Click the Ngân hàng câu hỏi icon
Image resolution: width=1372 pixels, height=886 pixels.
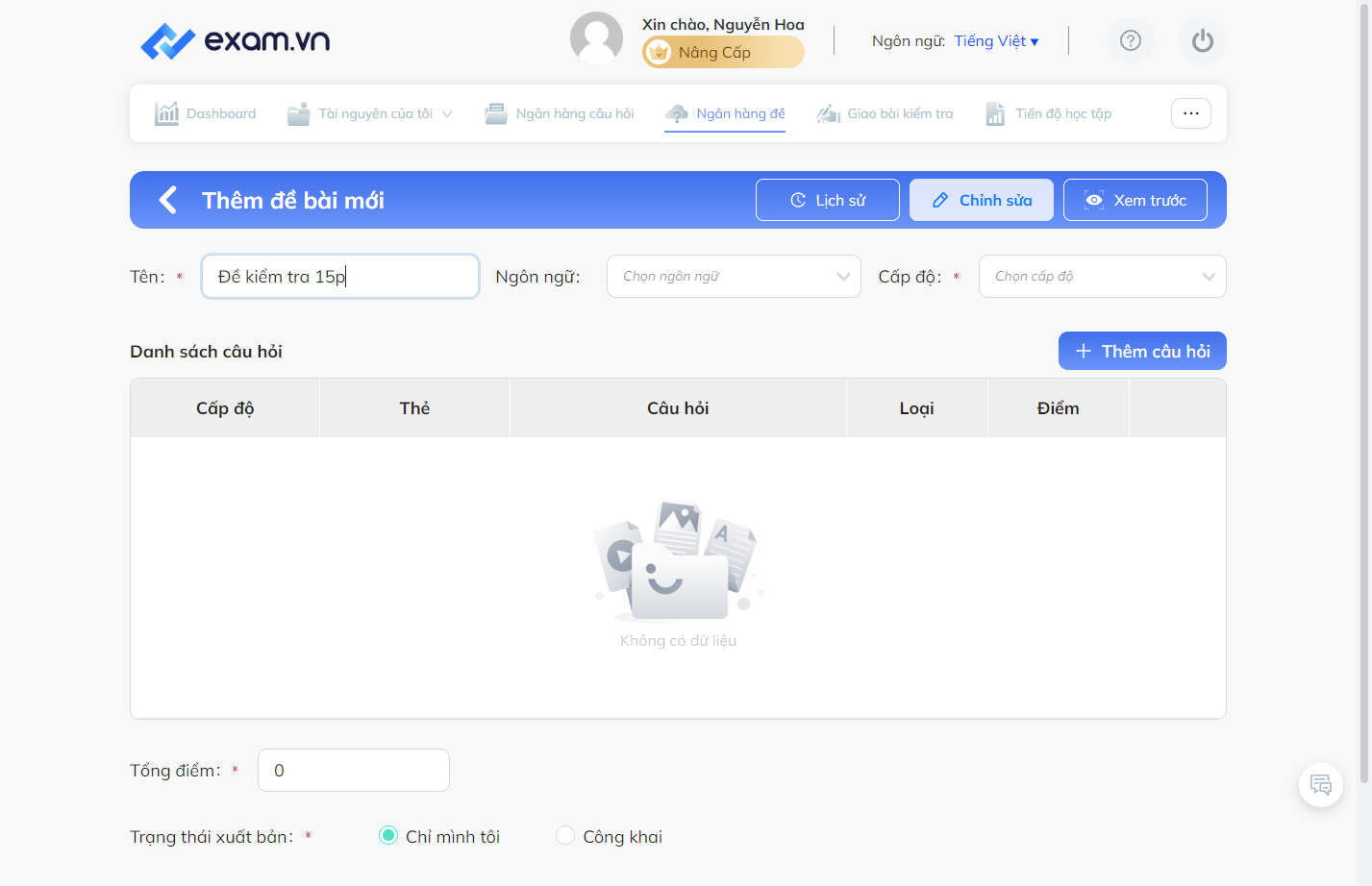pos(496,113)
